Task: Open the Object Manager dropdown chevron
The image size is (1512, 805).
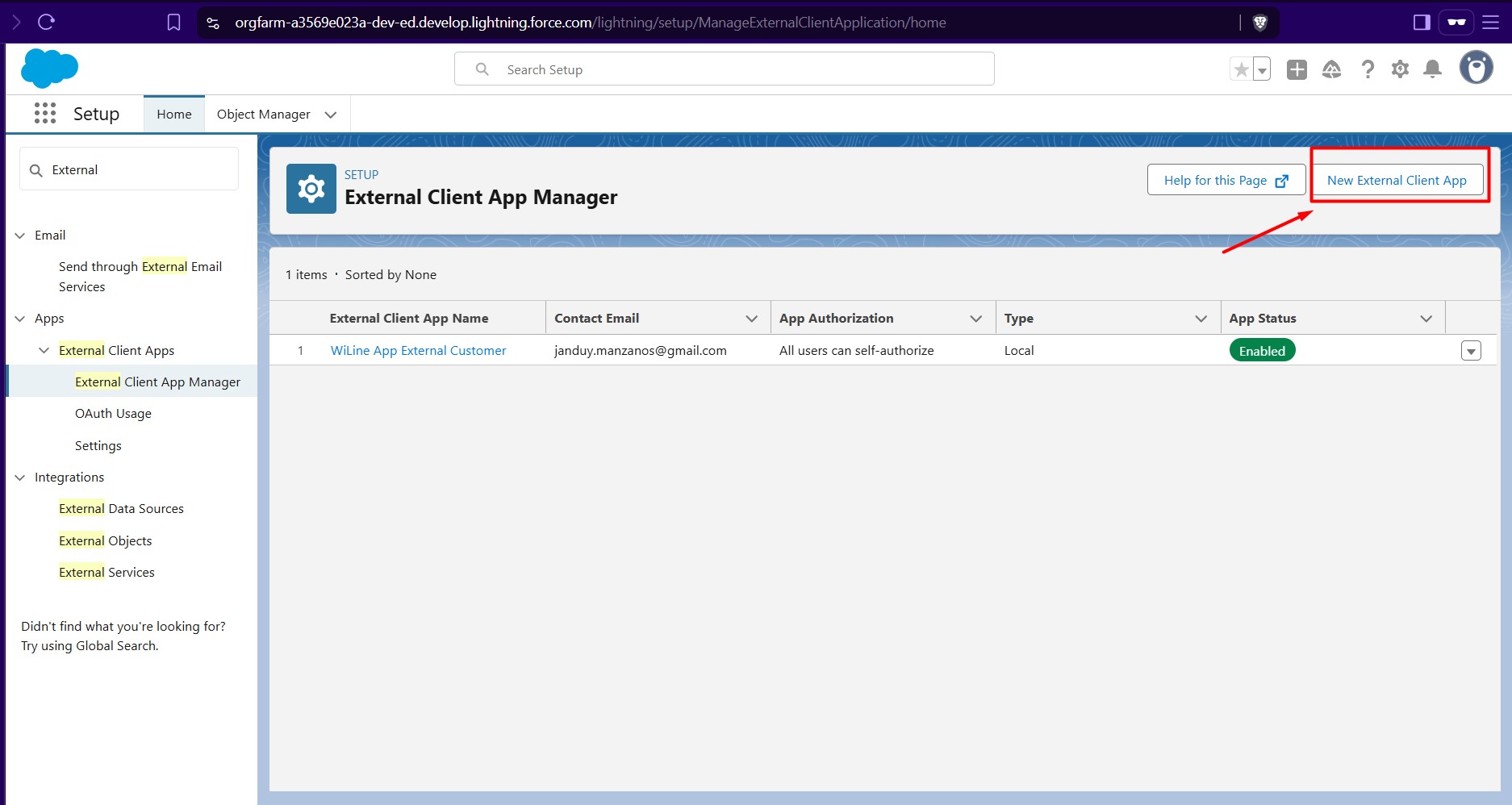Action: (x=331, y=115)
